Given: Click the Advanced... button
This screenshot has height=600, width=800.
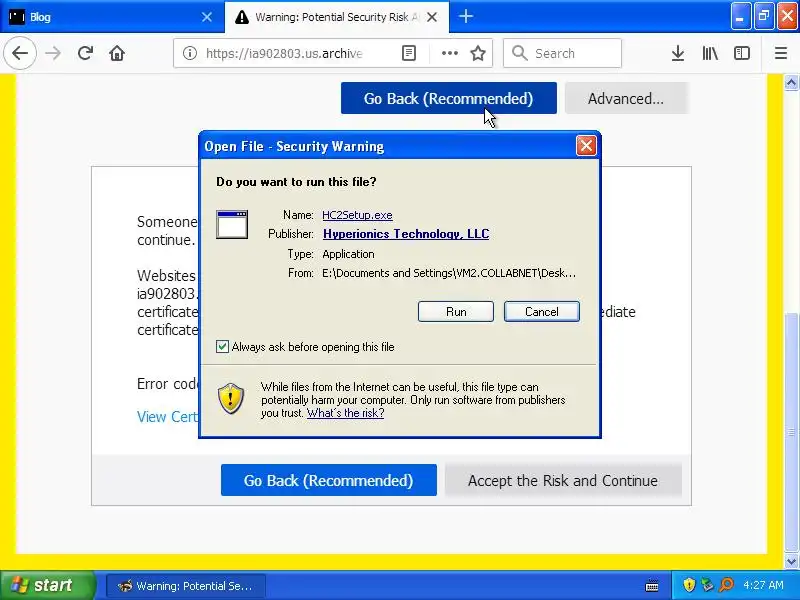Looking at the screenshot, I should tap(626, 98).
